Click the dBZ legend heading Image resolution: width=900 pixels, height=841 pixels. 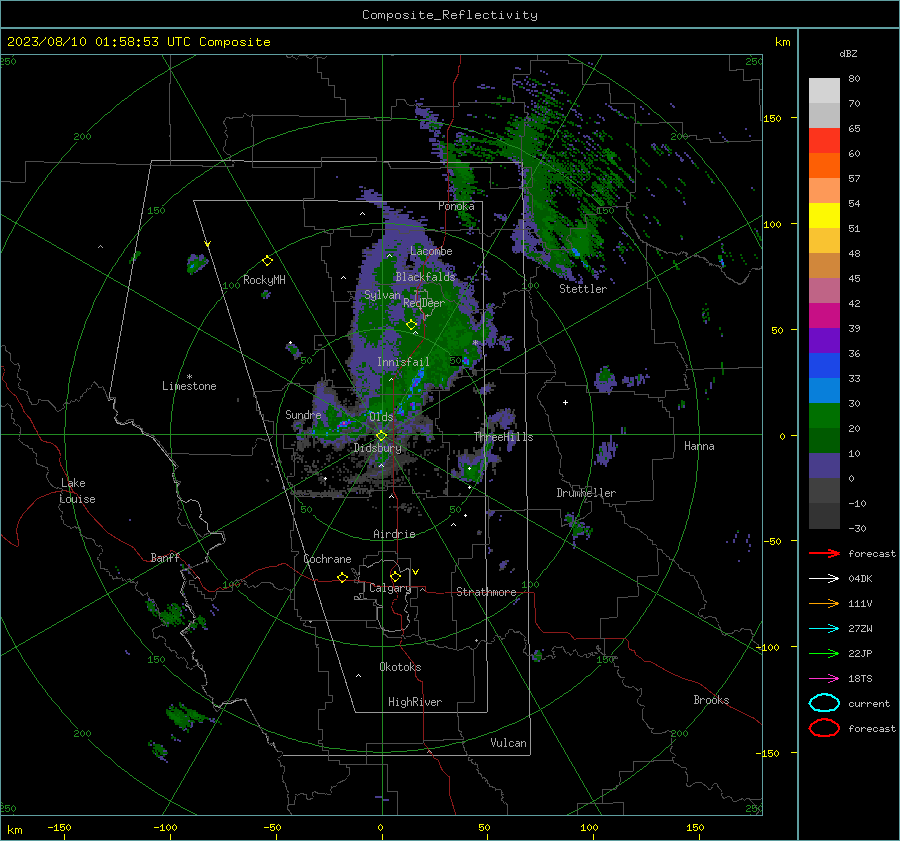click(x=848, y=53)
